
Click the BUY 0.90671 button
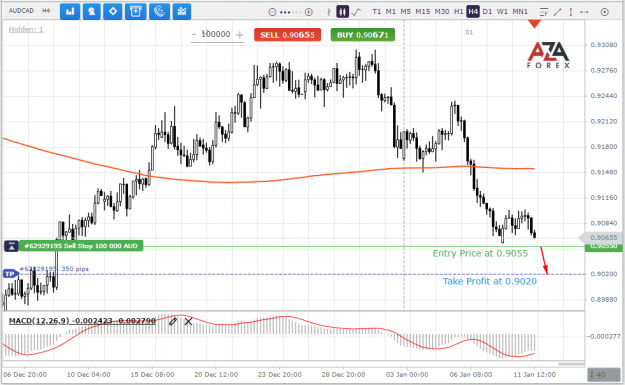[363, 35]
